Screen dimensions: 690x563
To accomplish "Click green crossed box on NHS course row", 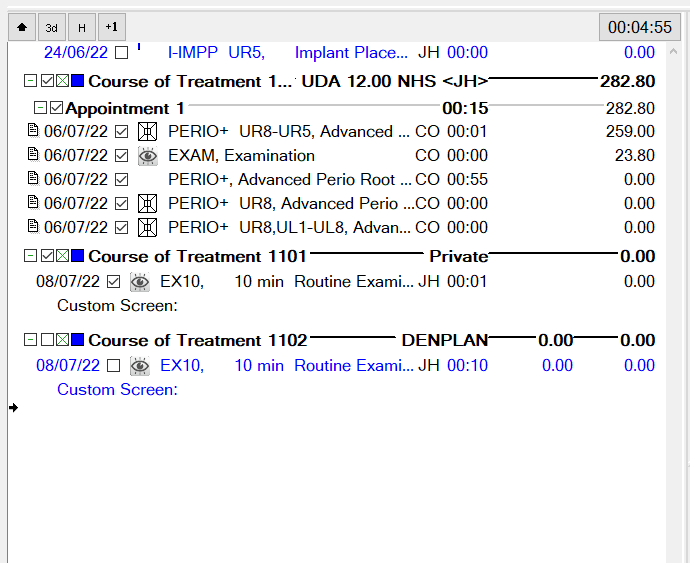I will click(62, 81).
